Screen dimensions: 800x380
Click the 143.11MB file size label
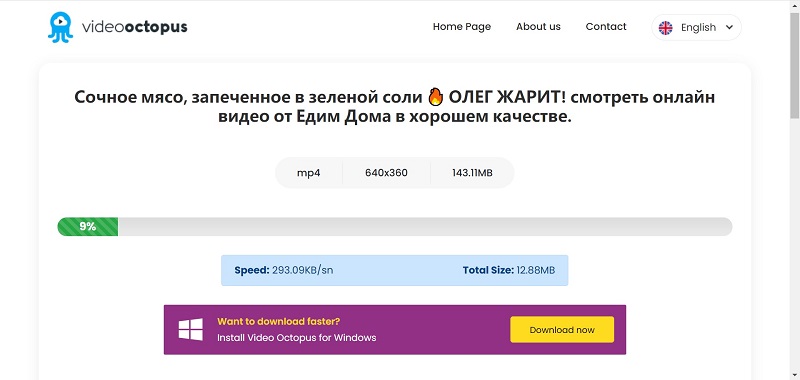pos(472,173)
